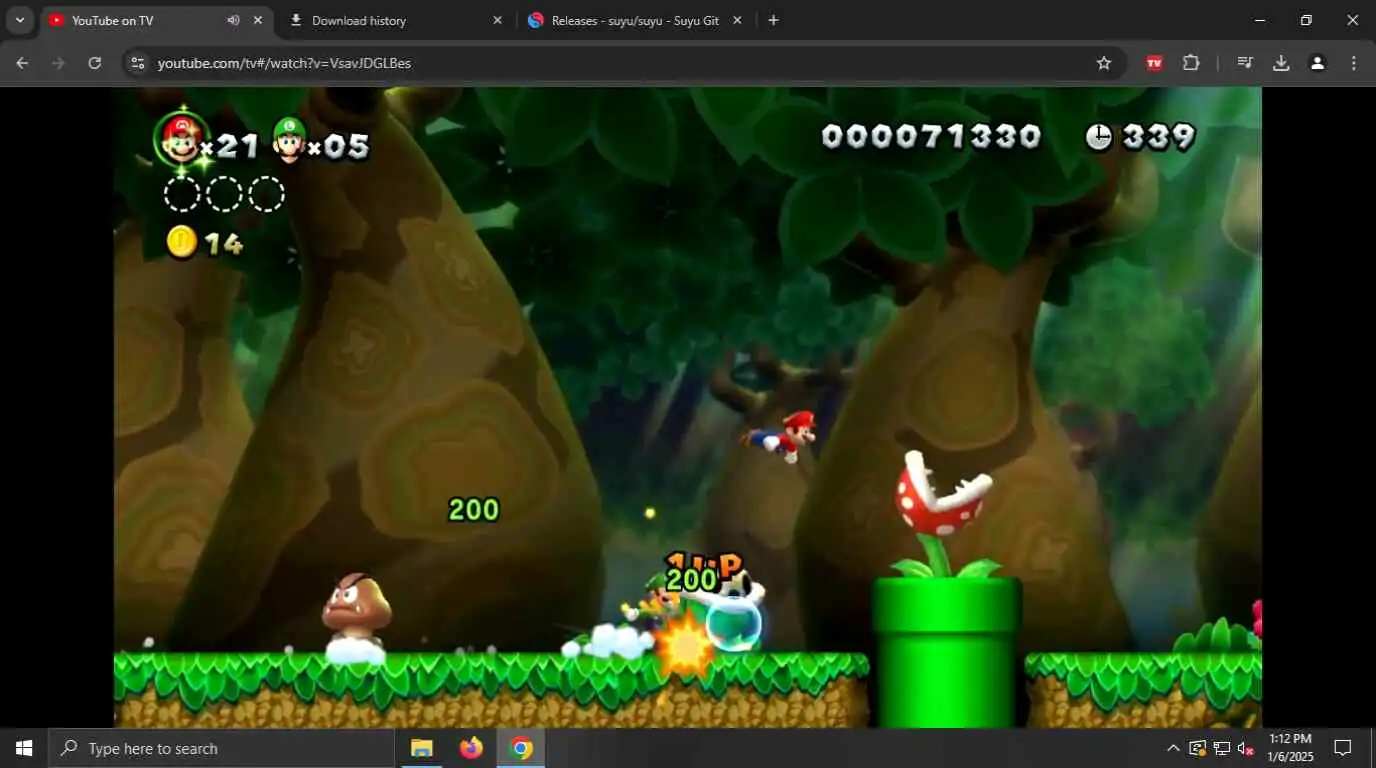Reload the current page
Image resolution: width=1376 pixels, height=768 pixels.
pos(95,63)
